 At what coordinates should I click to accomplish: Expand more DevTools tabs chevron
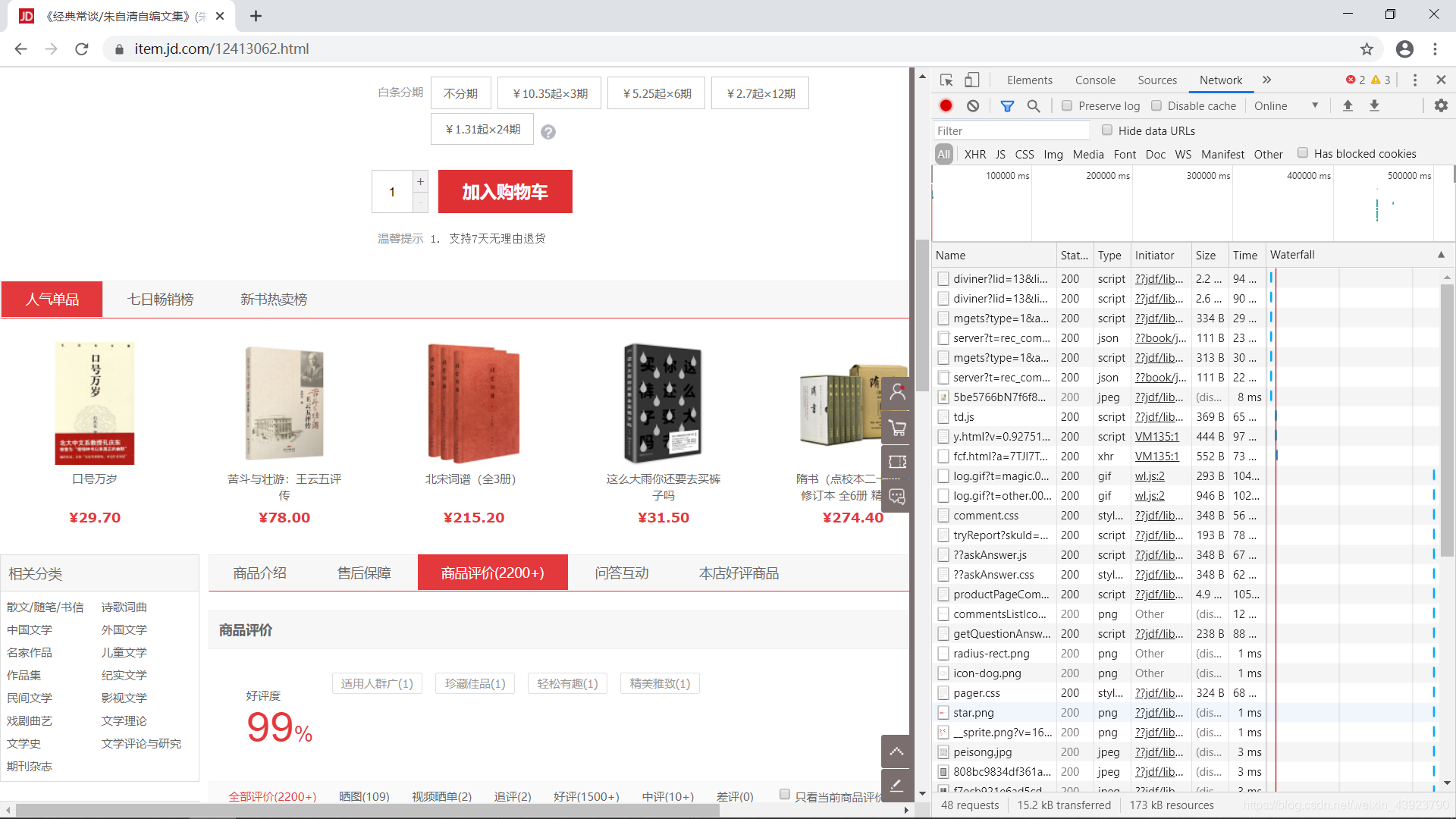pyautogui.click(x=1266, y=80)
